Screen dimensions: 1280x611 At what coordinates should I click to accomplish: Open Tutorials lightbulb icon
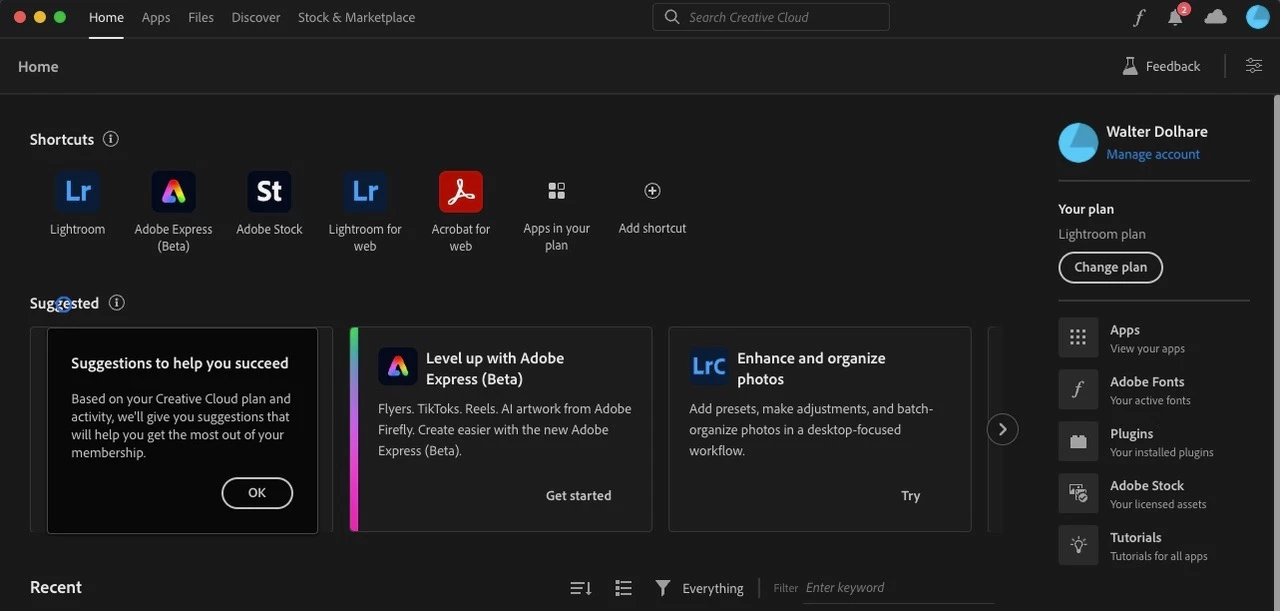click(x=1078, y=546)
